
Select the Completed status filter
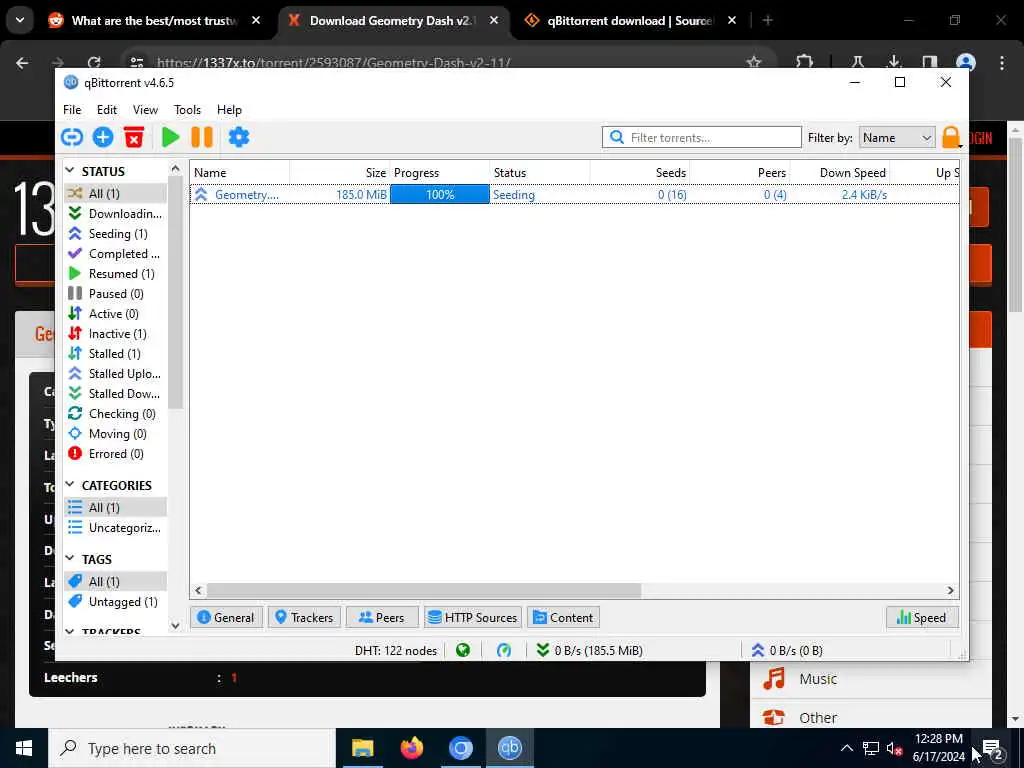tap(116, 253)
